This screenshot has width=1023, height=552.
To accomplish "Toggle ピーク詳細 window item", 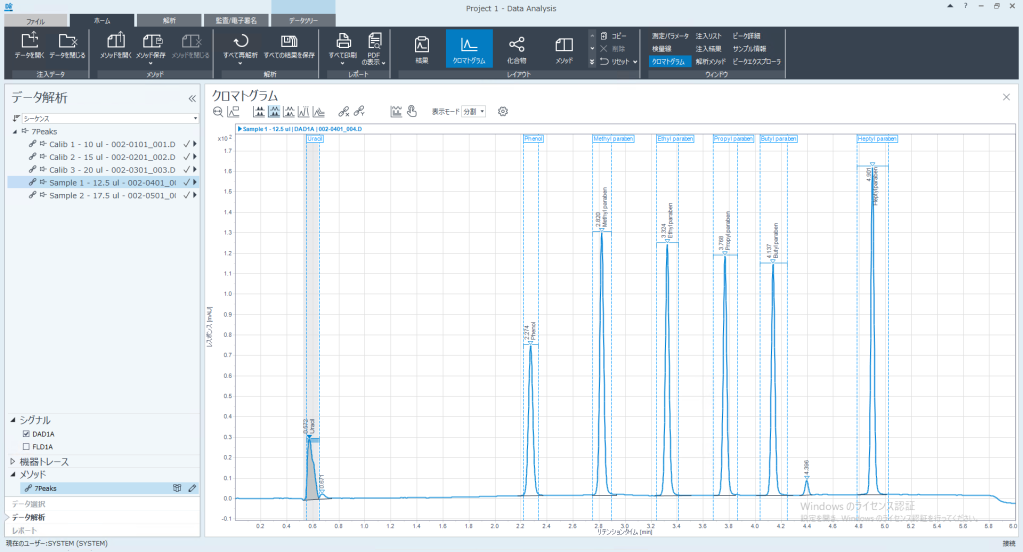I will point(746,36).
